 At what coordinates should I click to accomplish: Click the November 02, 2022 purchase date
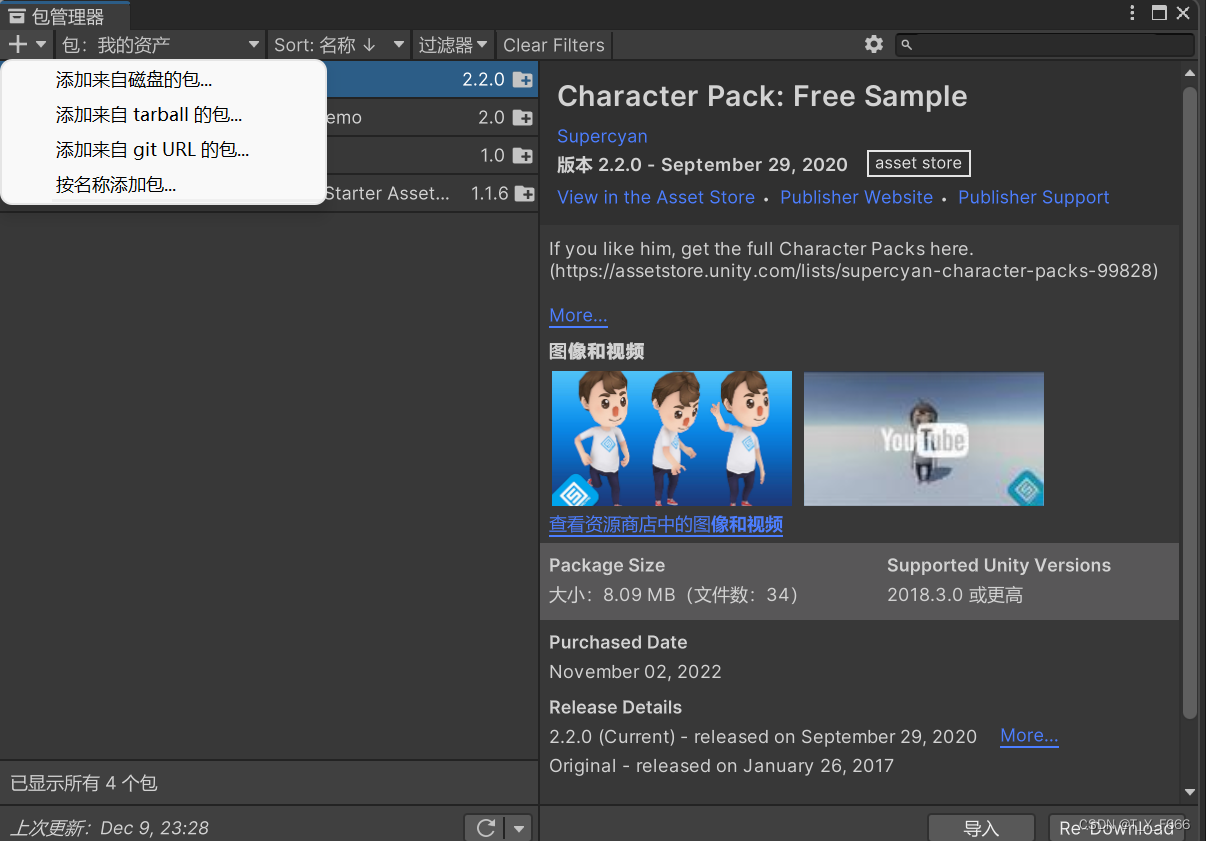click(x=635, y=672)
